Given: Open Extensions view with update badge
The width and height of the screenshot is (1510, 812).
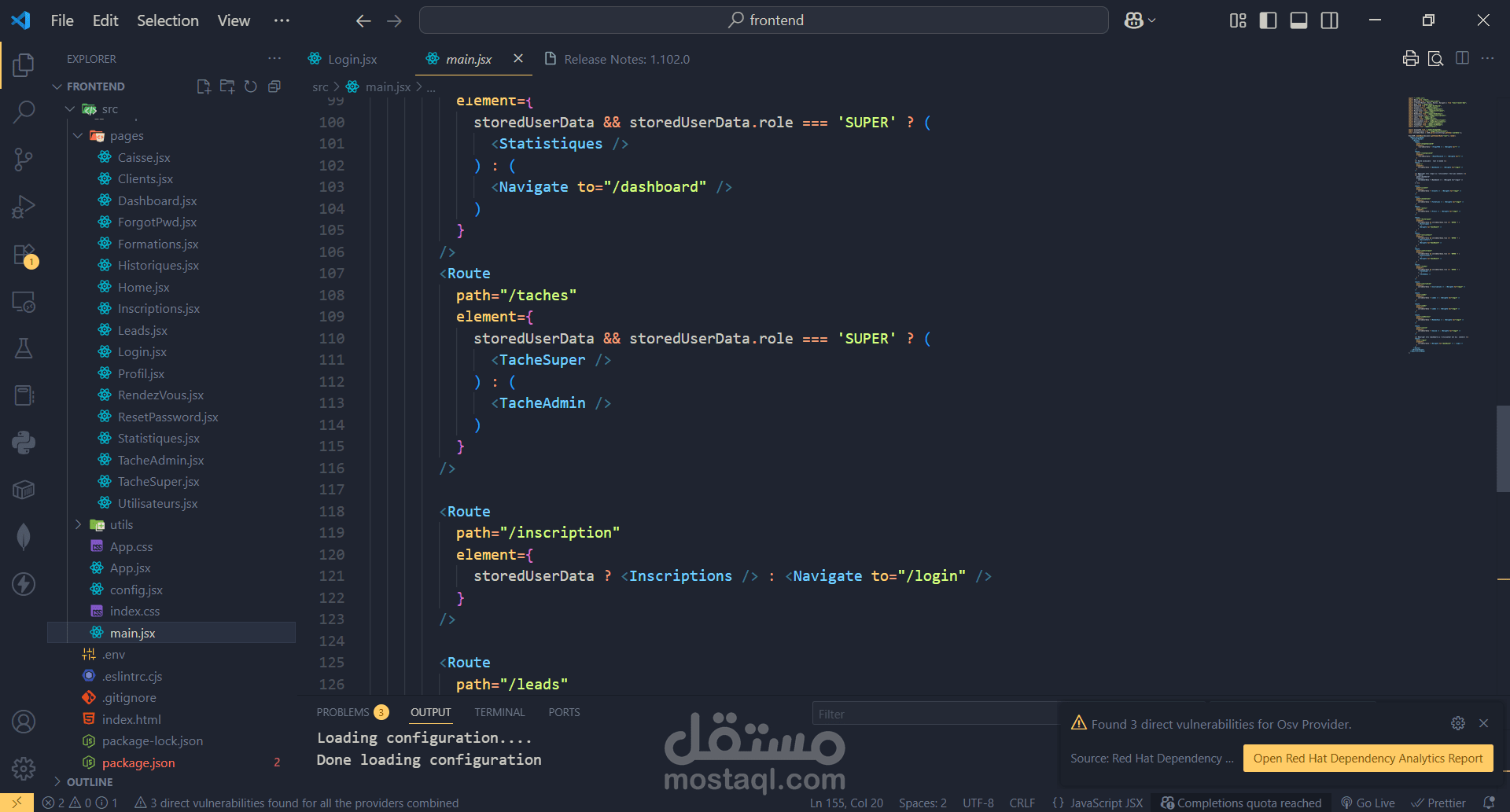Looking at the screenshot, I should click(x=24, y=255).
